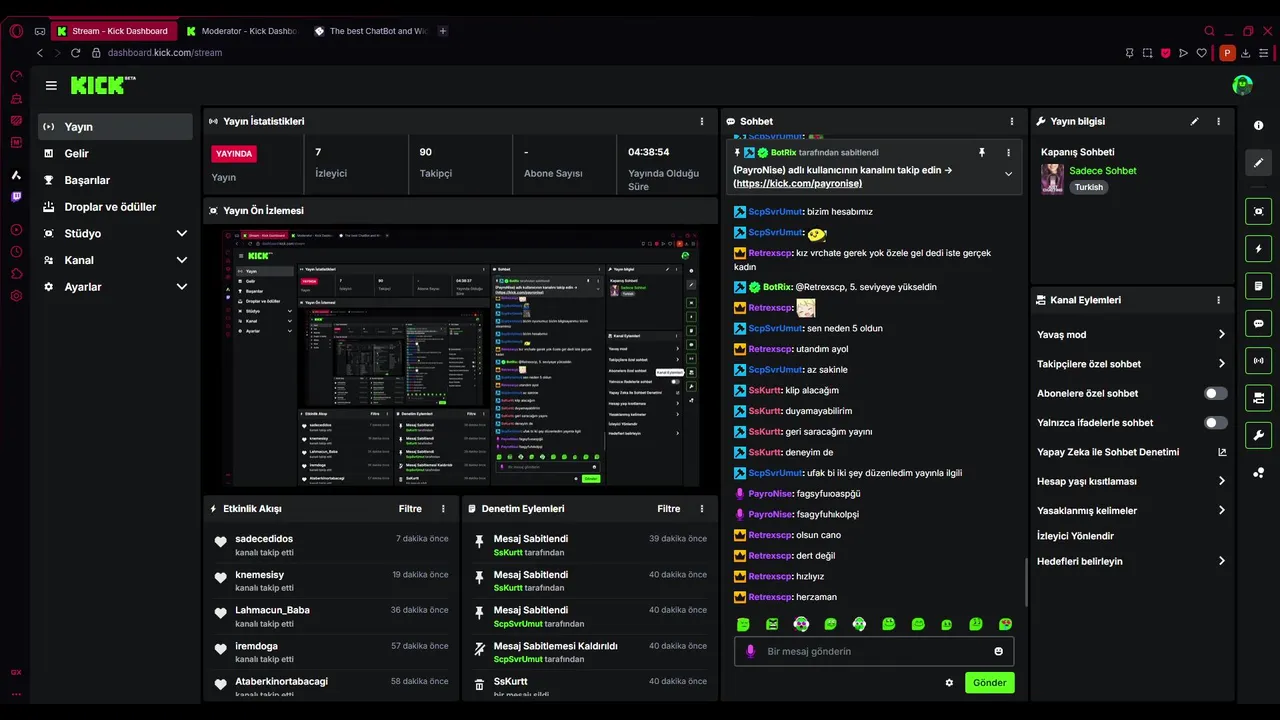
Task: Open Yavaş mod settings
Action: [1132, 335]
